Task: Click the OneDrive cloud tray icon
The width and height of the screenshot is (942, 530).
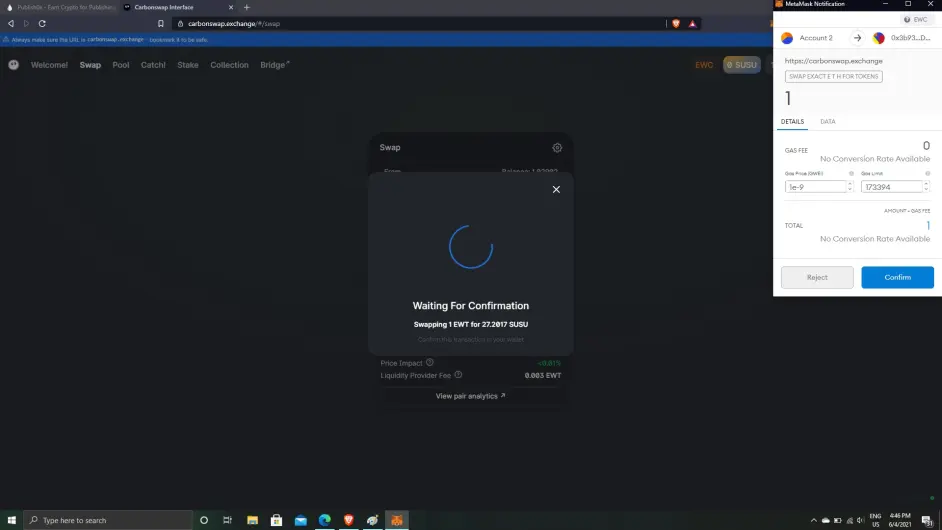Action: (x=825, y=520)
